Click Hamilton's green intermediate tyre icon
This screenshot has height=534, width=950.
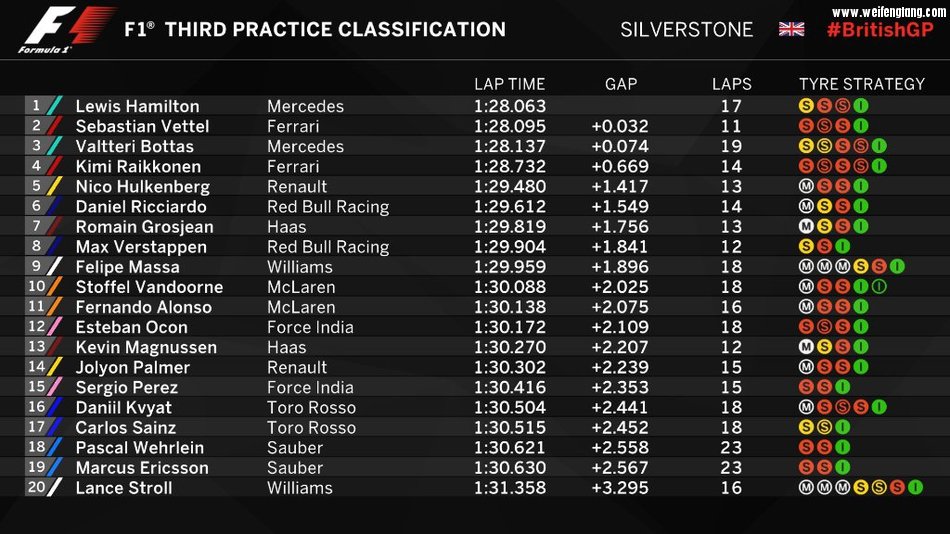tap(861, 106)
